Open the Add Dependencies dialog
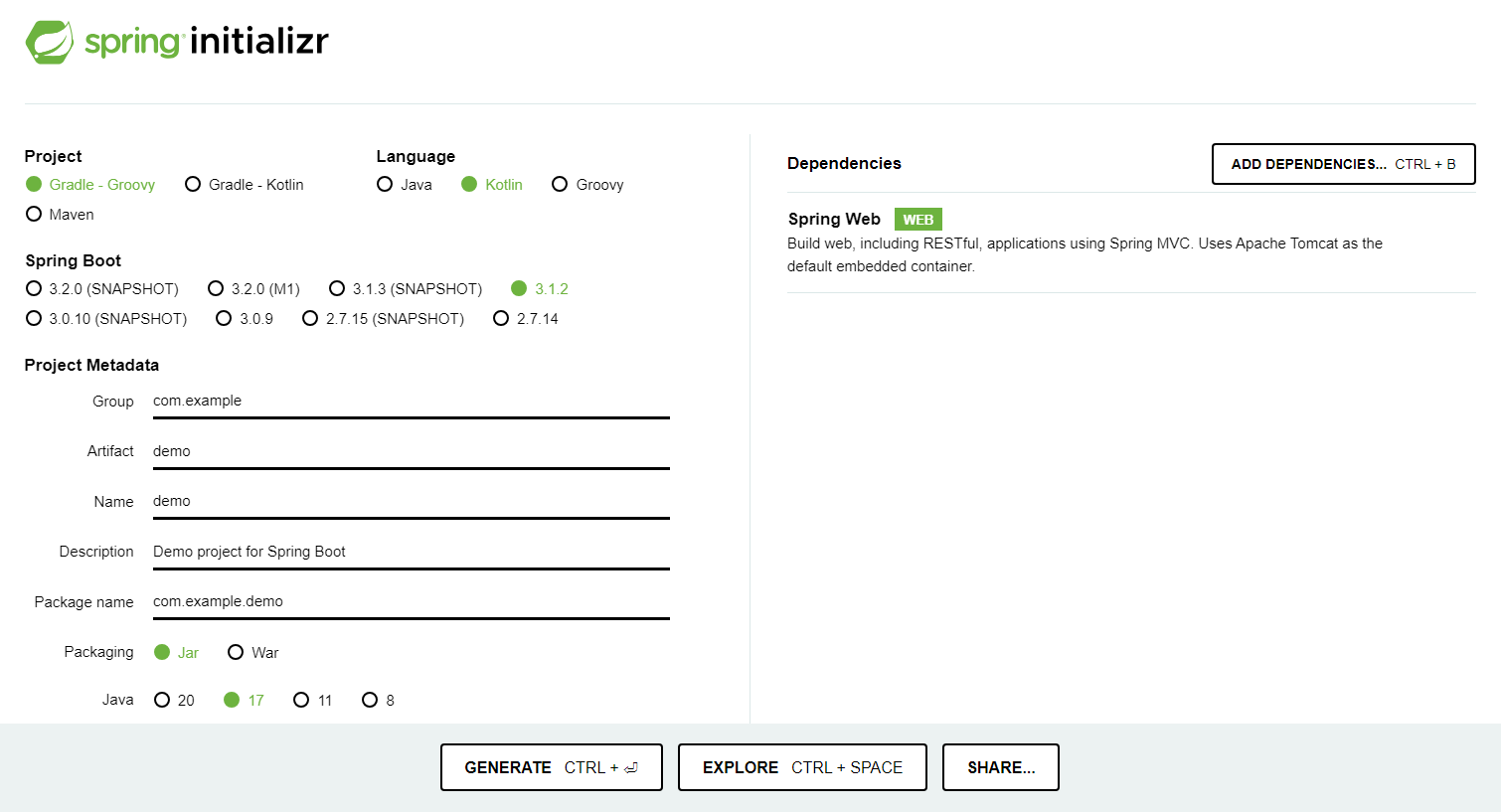Image resolution: width=1501 pixels, height=812 pixels. point(1343,164)
